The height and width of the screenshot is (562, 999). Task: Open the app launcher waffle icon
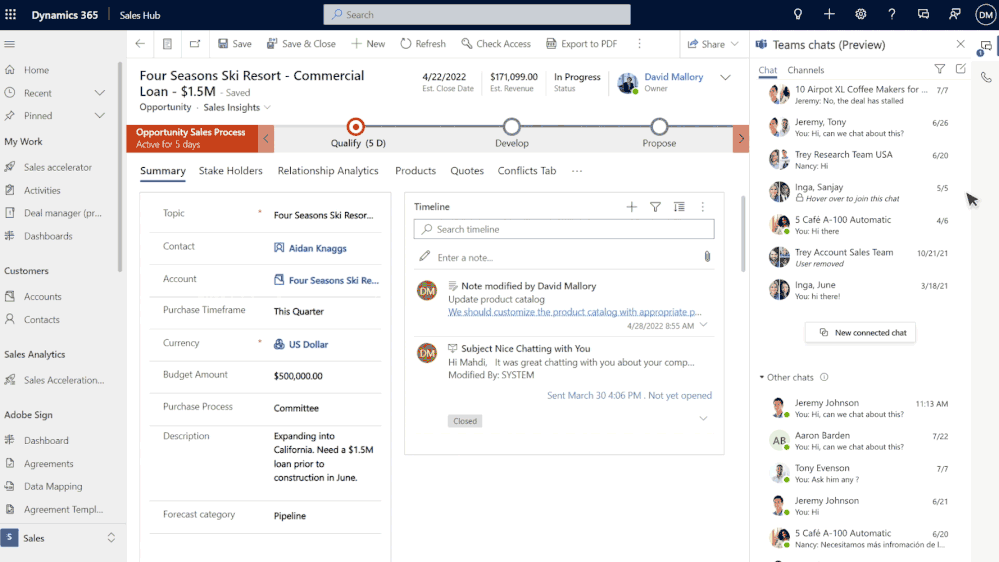tap(10, 14)
